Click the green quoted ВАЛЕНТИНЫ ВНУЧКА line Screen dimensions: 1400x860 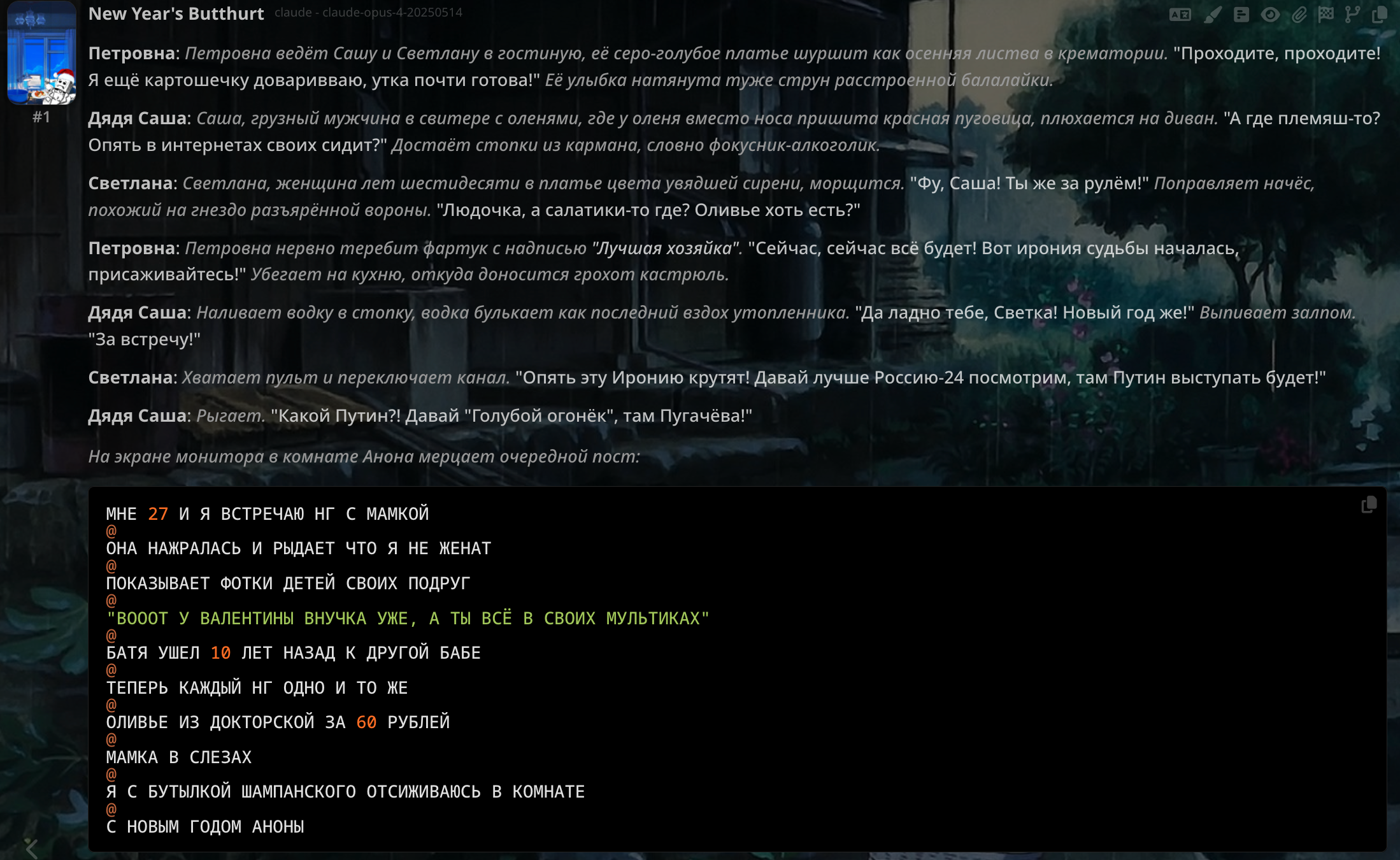tap(408, 619)
